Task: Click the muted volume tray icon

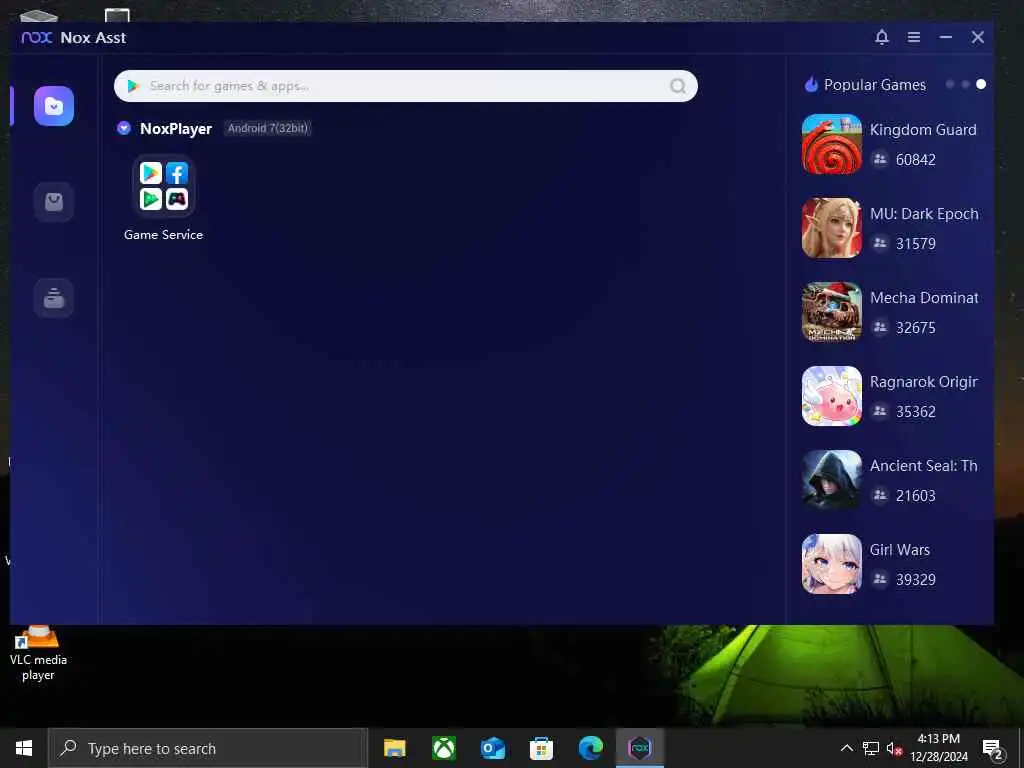Action: pyautogui.click(x=894, y=748)
